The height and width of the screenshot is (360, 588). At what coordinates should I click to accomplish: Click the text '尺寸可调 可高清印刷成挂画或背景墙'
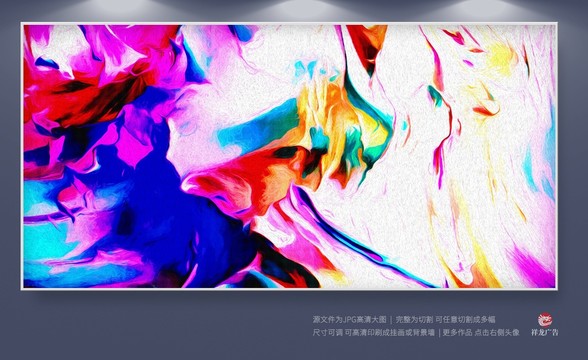pos(374,333)
